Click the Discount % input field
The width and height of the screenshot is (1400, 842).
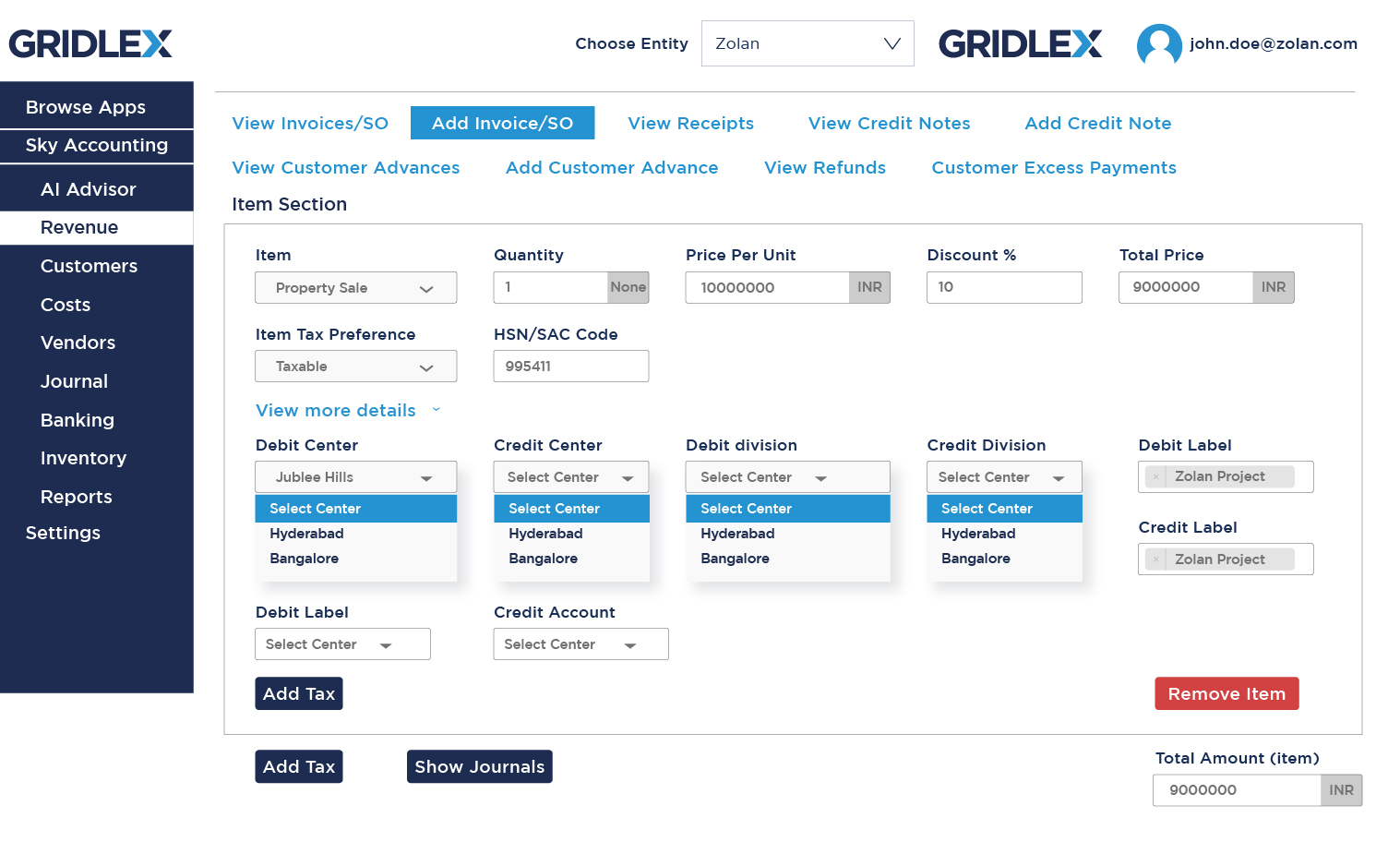pyautogui.click(x=1004, y=287)
